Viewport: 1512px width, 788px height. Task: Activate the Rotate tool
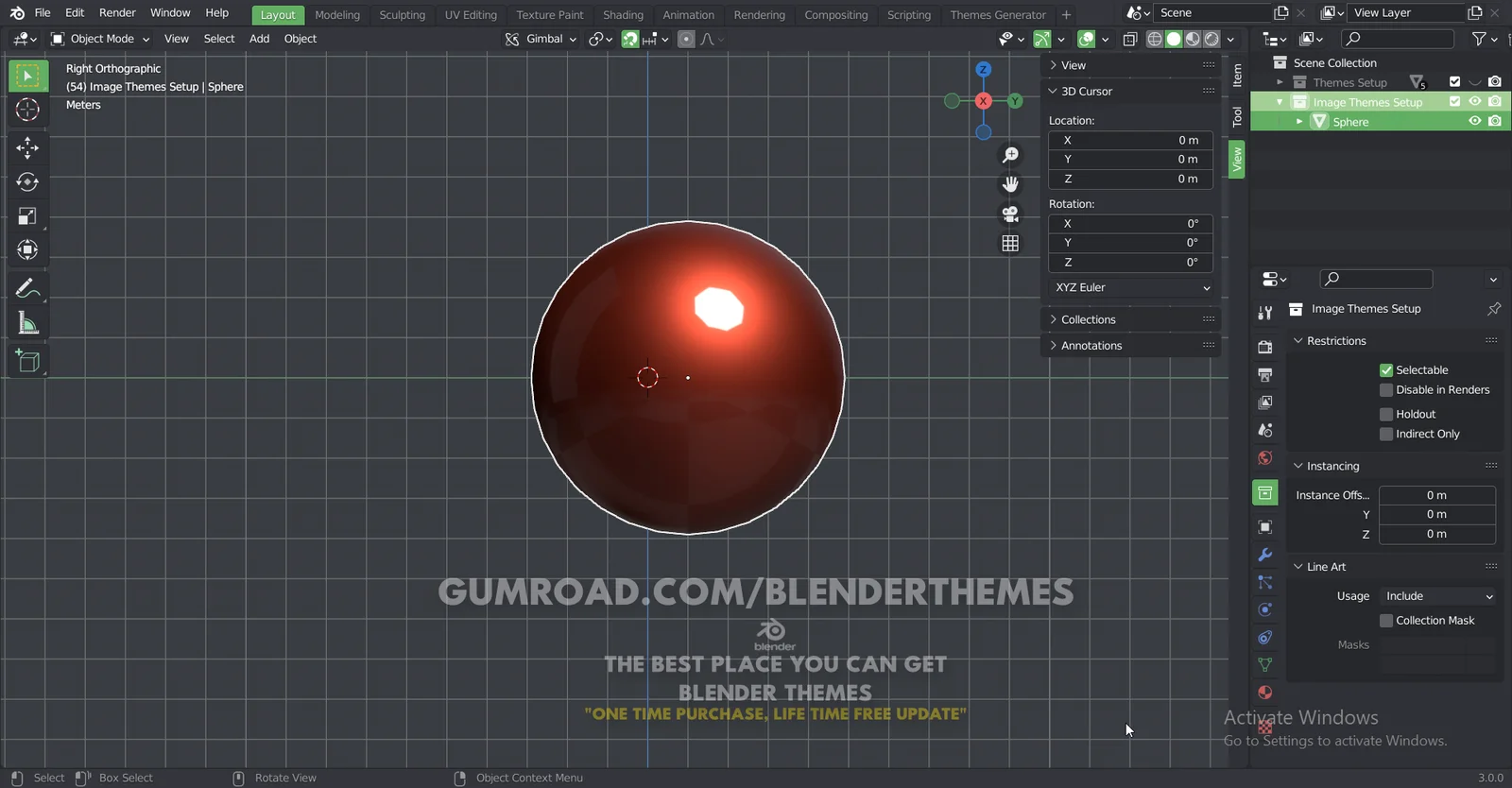(x=27, y=181)
